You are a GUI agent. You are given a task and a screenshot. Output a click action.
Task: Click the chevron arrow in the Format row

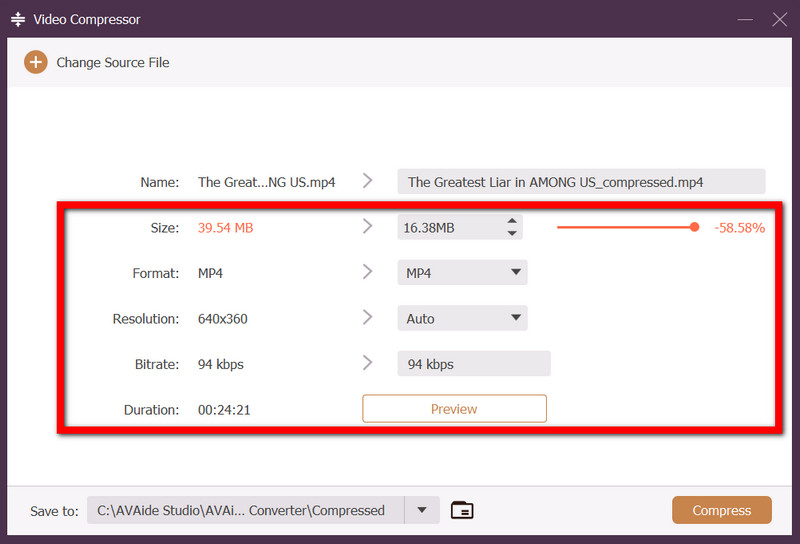coord(368,272)
